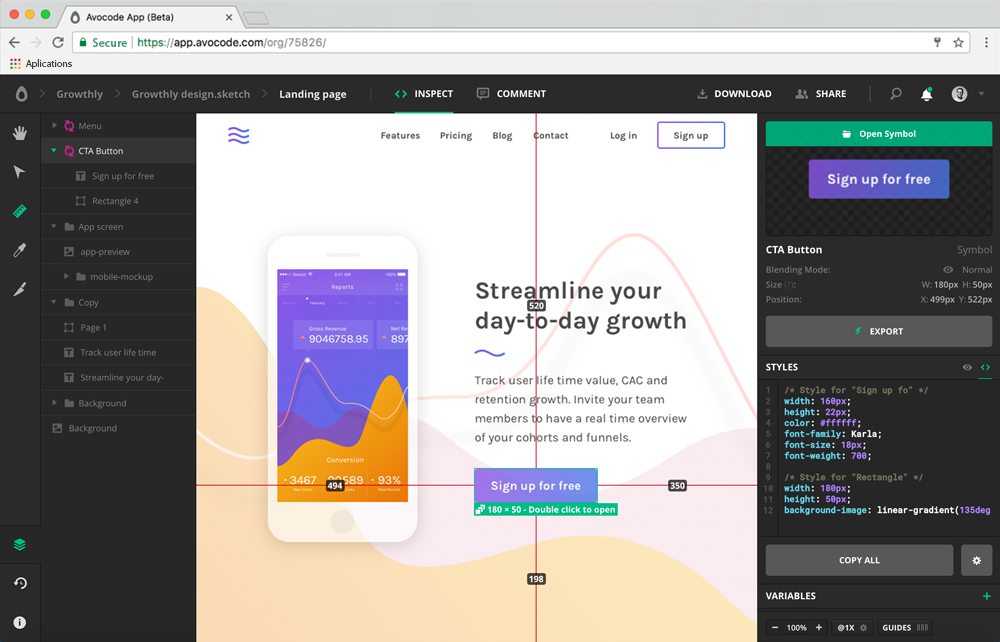This screenshot has height=642, width=1000.
Task: Open code output settings gear
Action: coord(976,560)
